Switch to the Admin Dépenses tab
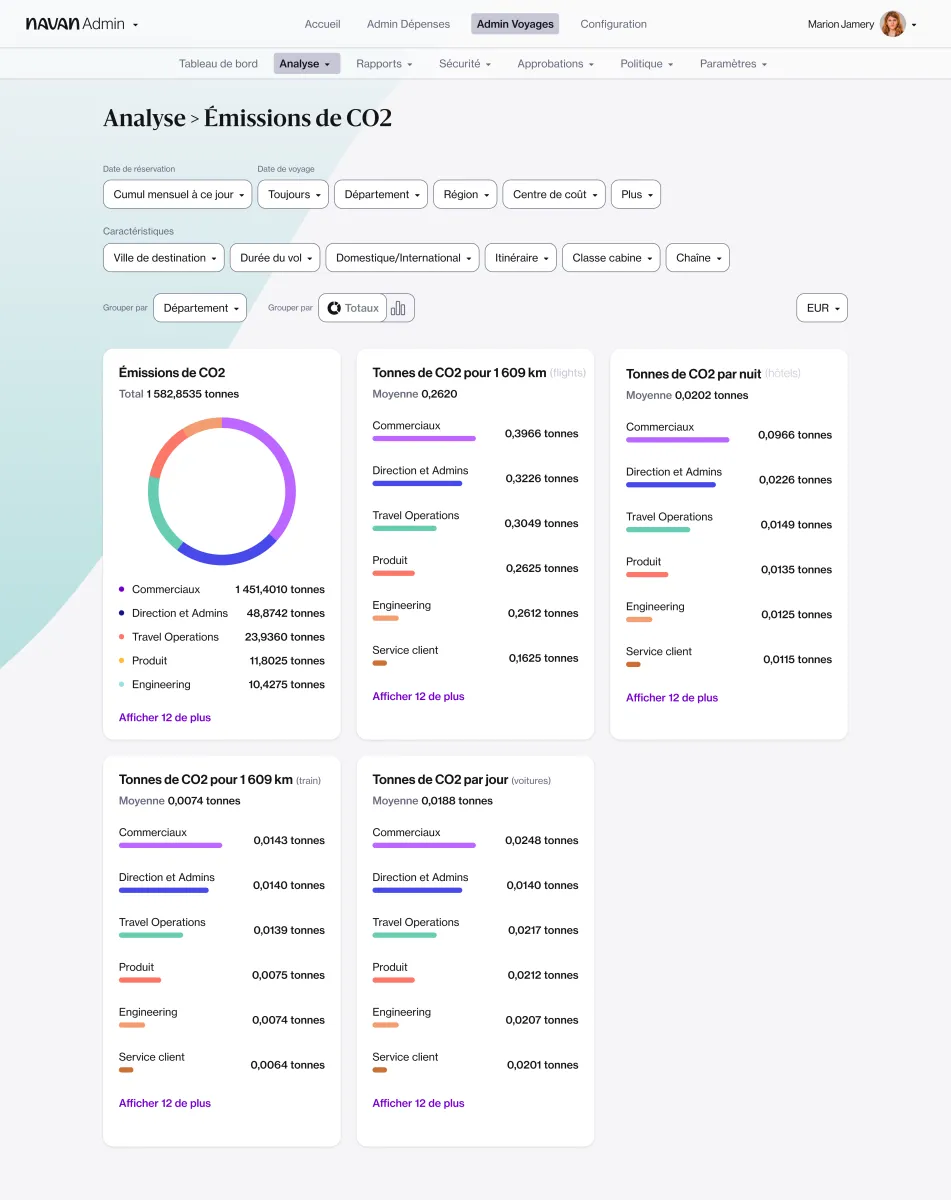 click(x=408, y=23)
